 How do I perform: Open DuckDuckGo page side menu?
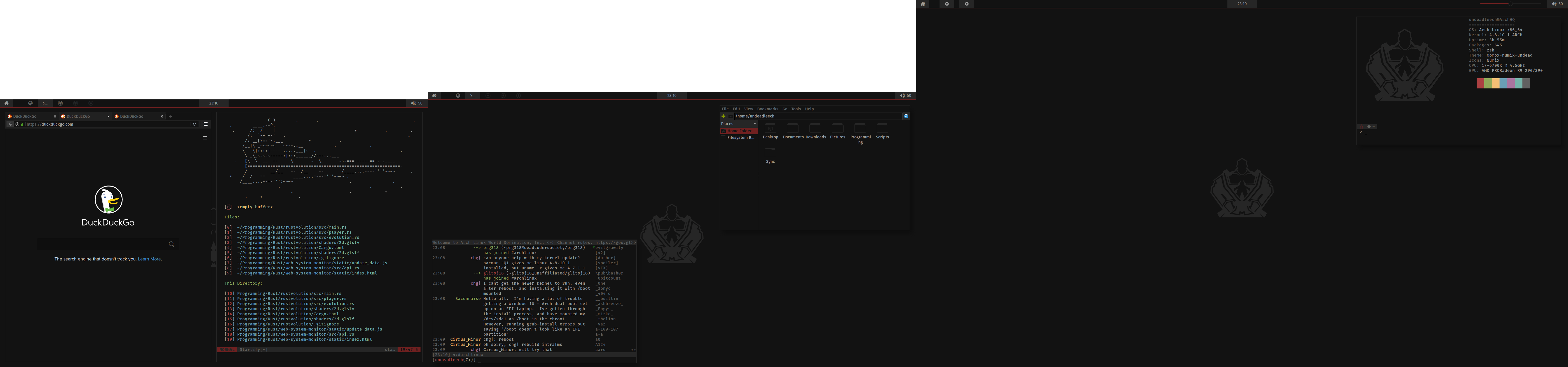point(205,138)
